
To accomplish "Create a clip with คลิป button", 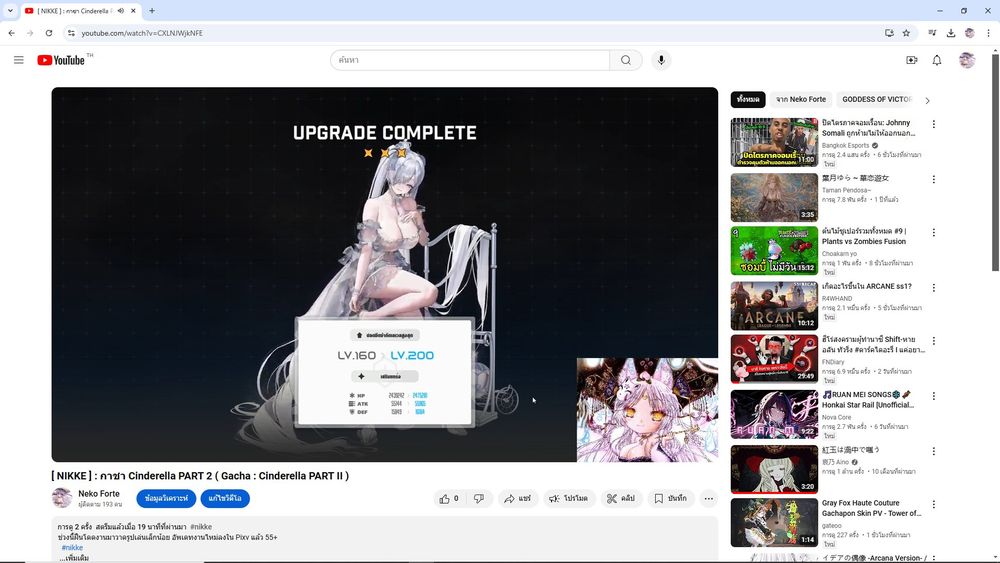I will coord(621,499).
